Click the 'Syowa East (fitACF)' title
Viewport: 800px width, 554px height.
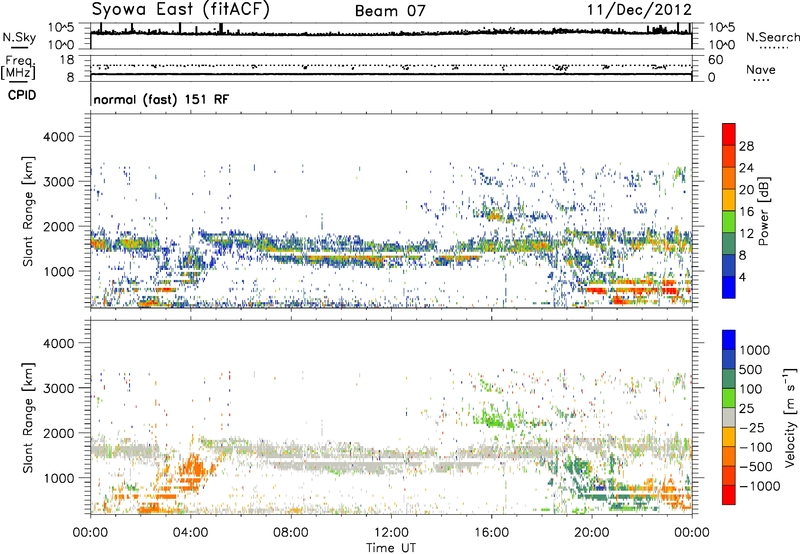pyautogui.click(x=180, y=9)
